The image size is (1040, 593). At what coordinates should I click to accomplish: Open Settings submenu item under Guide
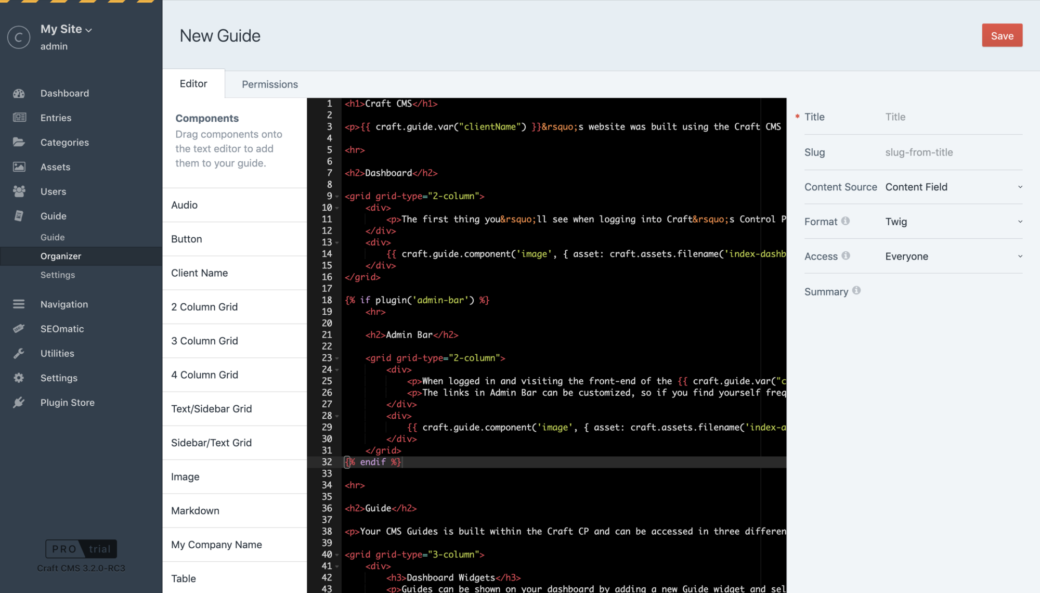pyautogui.click(x=58, y=275)
